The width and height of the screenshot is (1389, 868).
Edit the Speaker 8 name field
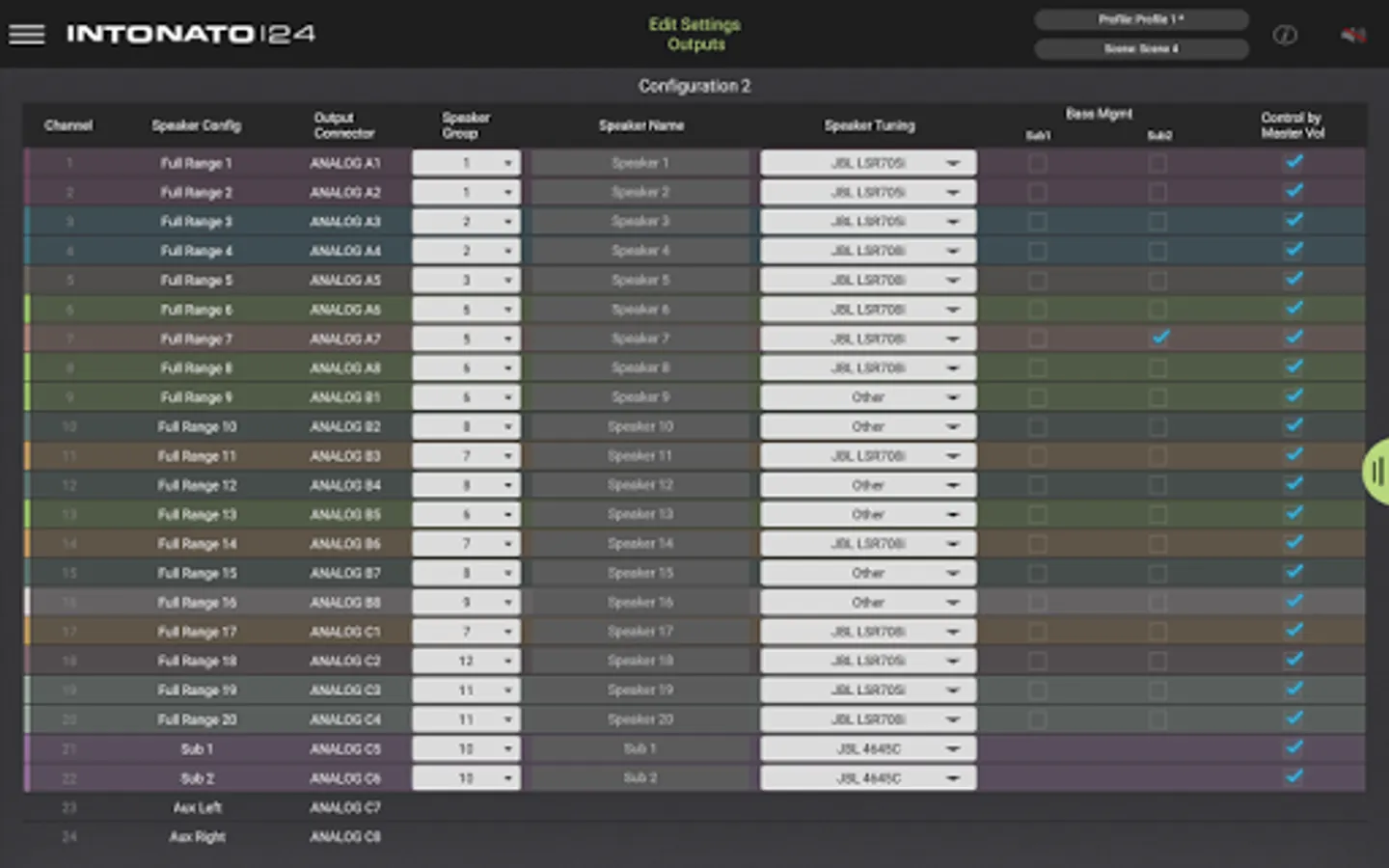[640, 368]
